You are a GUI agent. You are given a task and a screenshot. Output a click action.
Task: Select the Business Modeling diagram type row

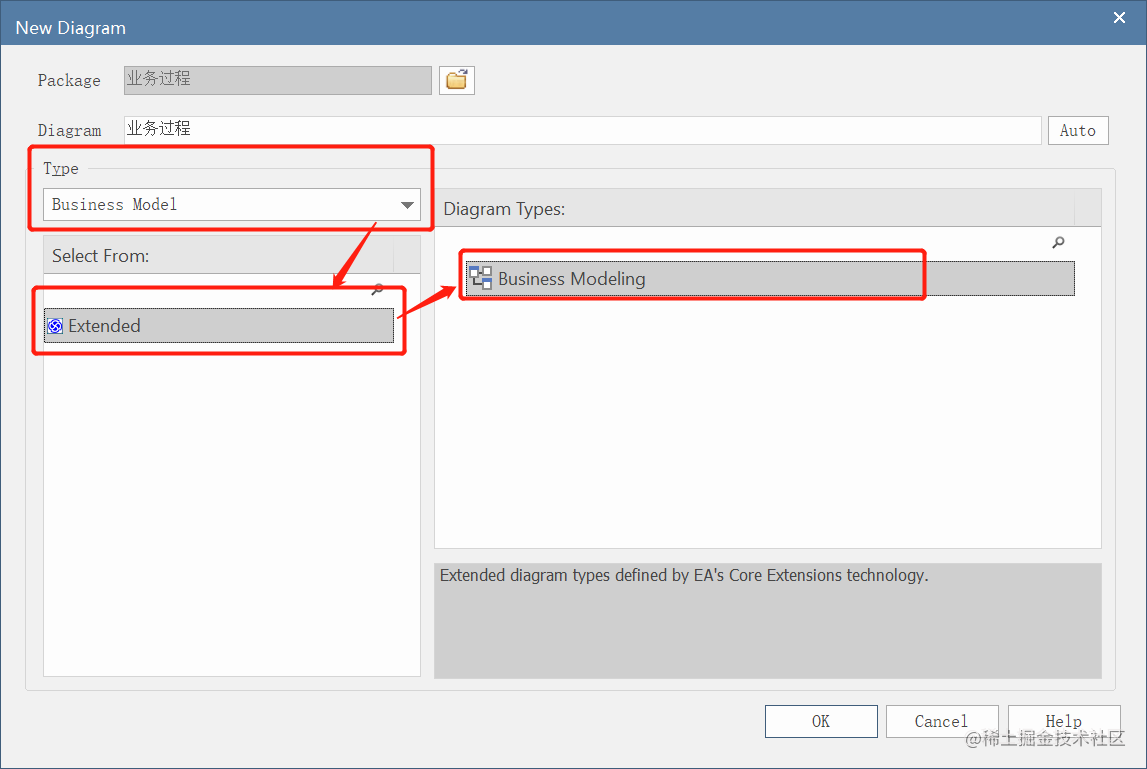pos(770,279)
